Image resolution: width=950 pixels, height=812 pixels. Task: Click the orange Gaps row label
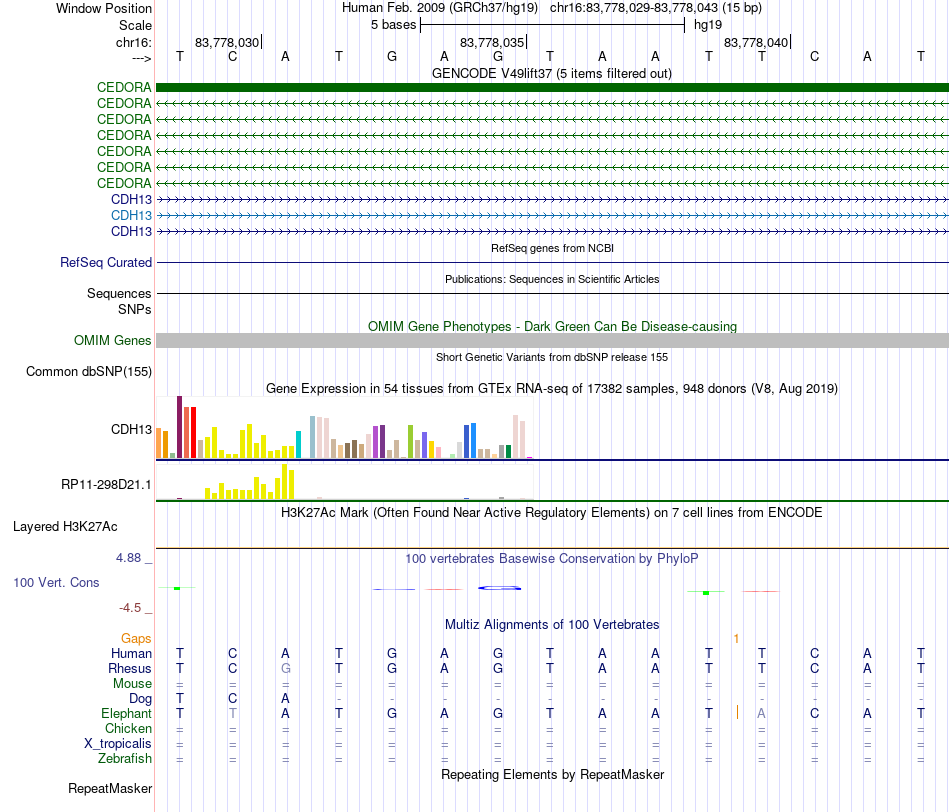[136, 639]
